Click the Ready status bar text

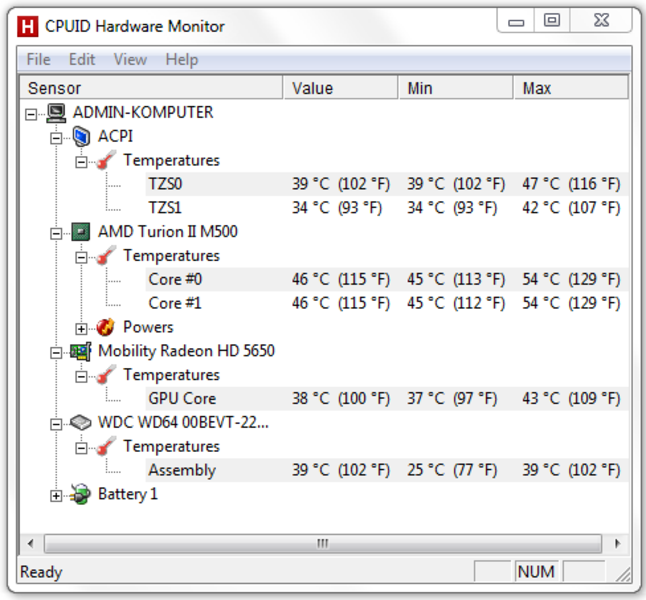(41, 572)
